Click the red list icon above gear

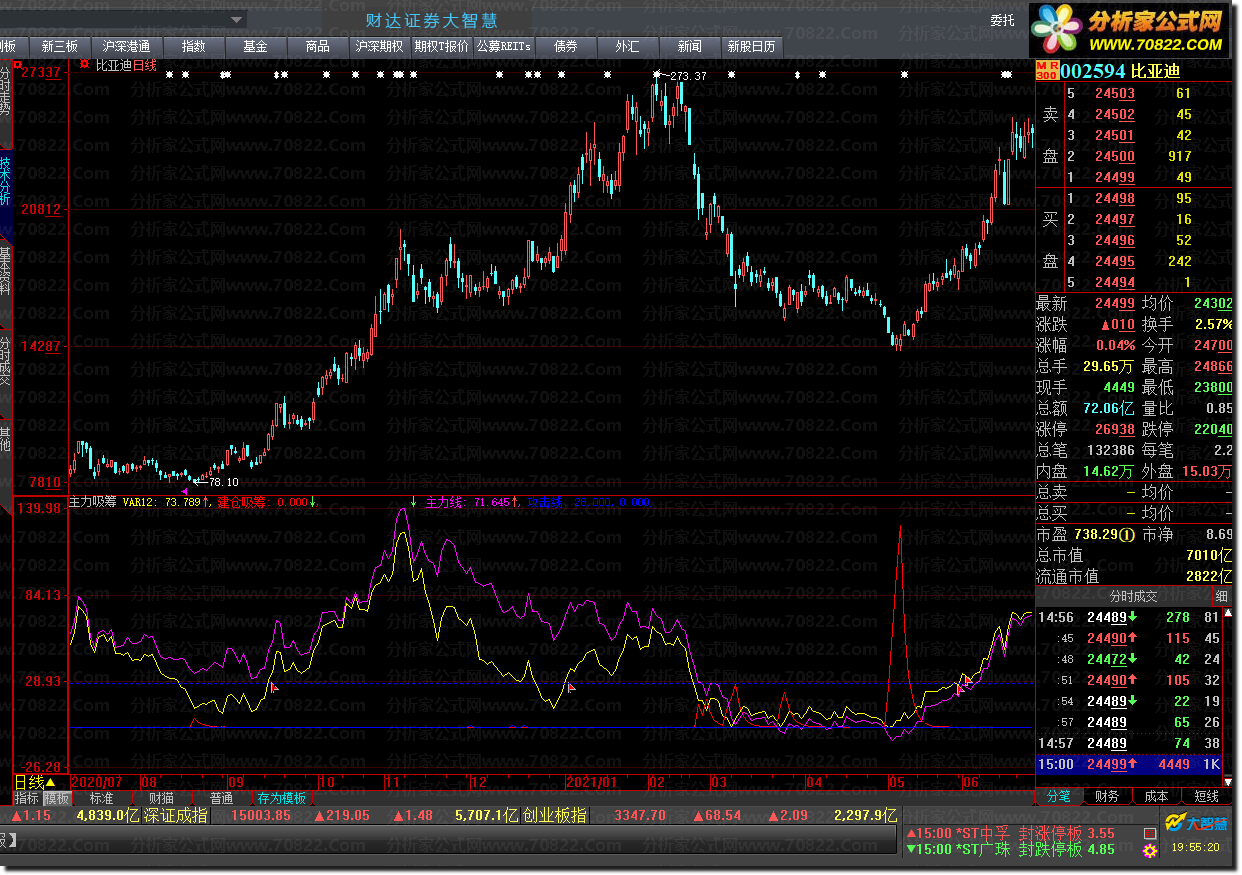pos(1151,832)
